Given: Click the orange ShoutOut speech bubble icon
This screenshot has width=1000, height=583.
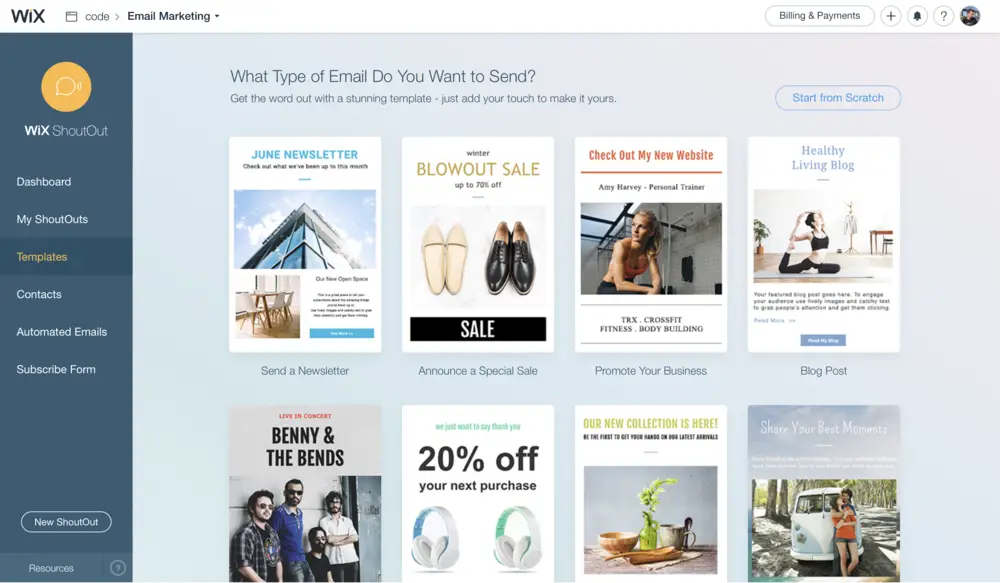Looking at the screenshot, I should pos(66,87).
